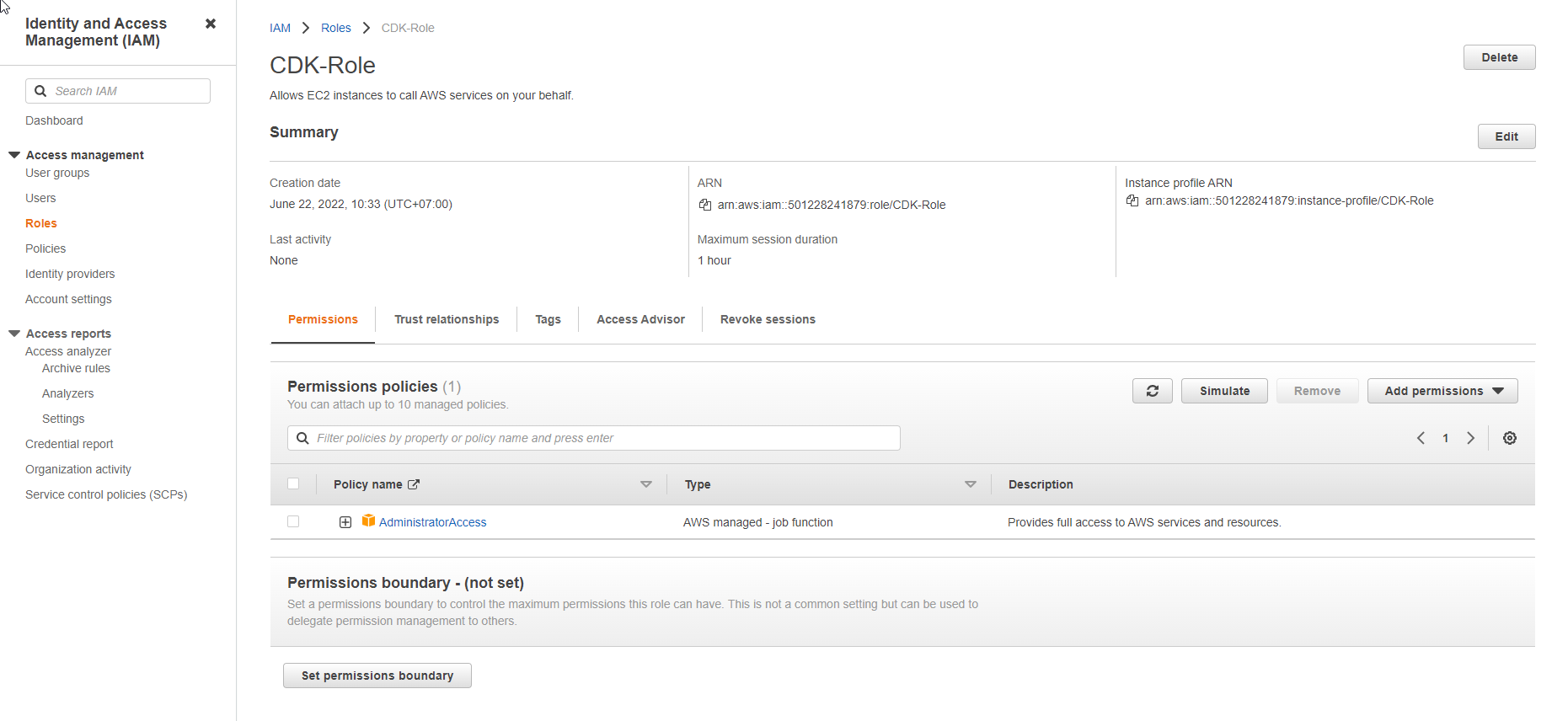Open the Add permissions dropdown
This screenshot has height=721, width=1568.
[1442, 391]
